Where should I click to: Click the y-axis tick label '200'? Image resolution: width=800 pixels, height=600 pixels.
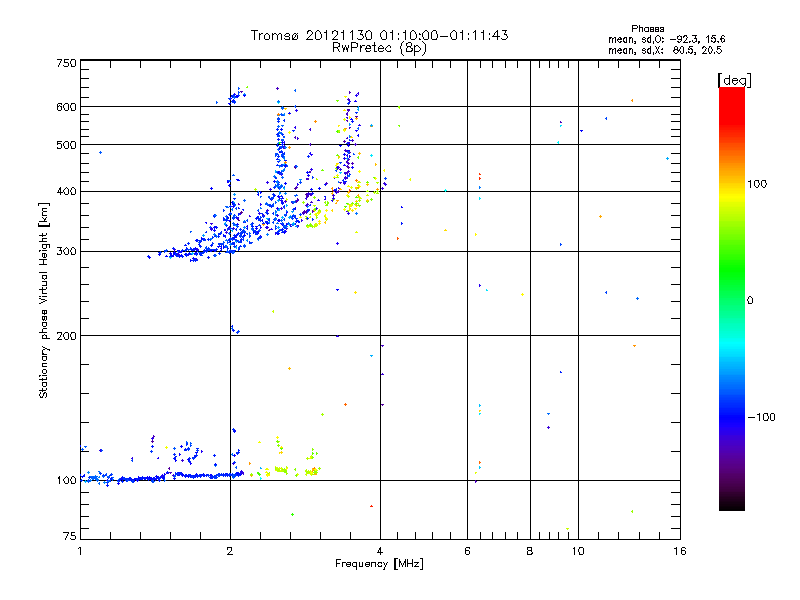pos(66,336)
